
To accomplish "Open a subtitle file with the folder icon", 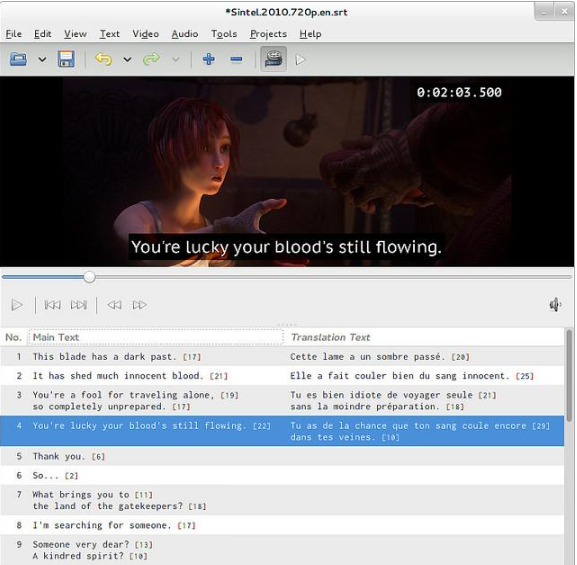I will point(18,59).
